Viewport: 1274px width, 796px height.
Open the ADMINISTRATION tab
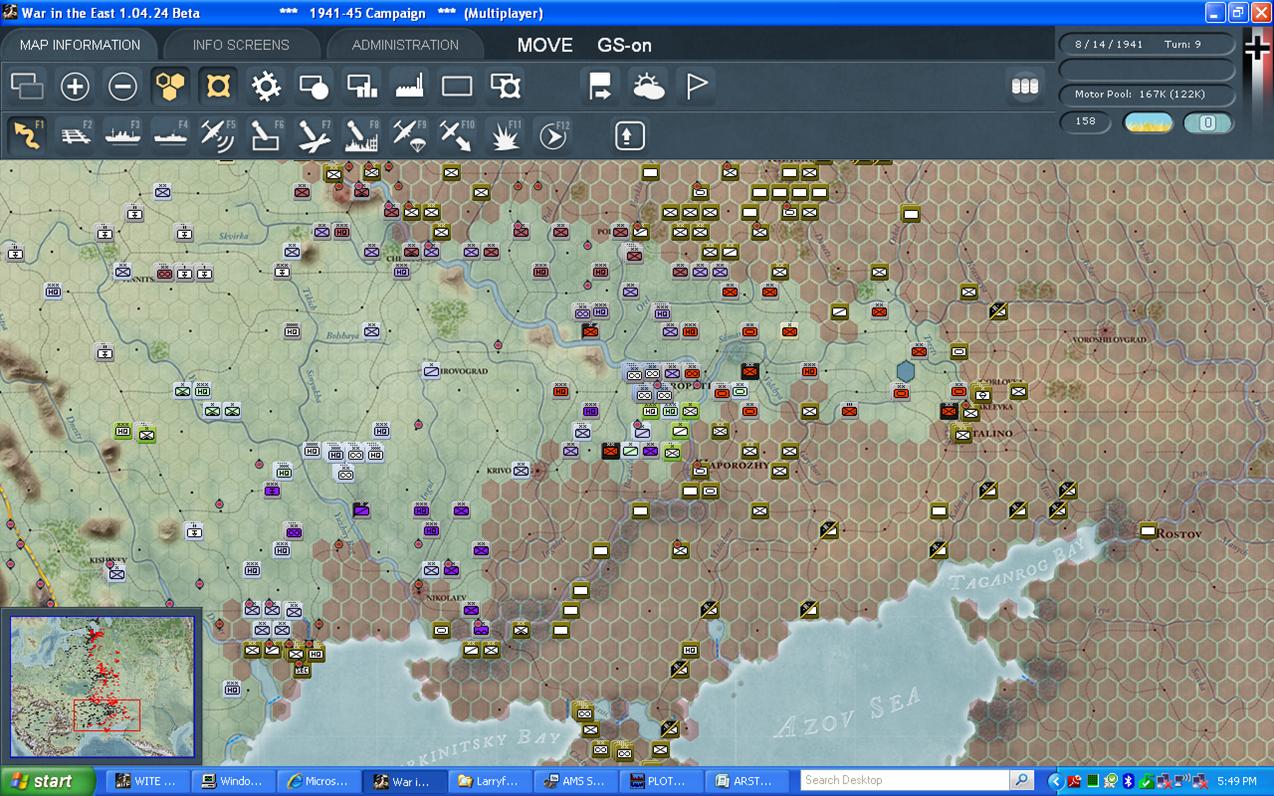[405, 45]
